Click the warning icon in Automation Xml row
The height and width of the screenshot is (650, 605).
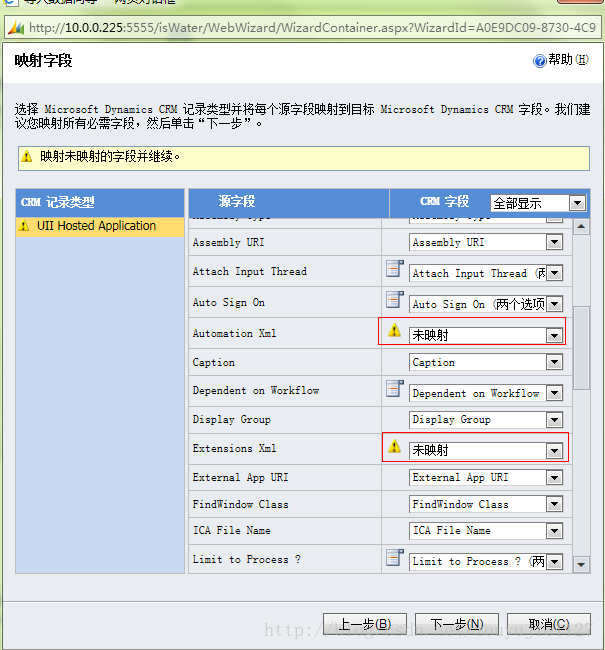394,330
